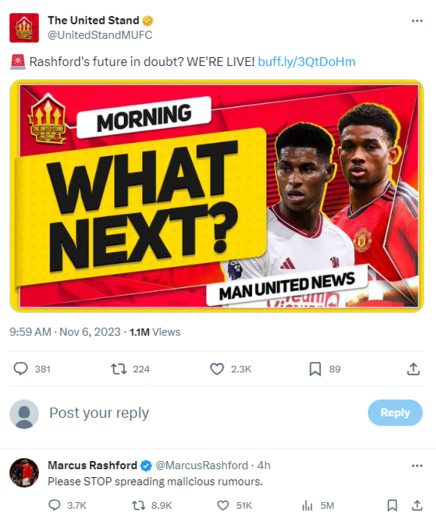Share the United Stand post
The height and width of the screenshot is (519, 436).
pos(413,369)
